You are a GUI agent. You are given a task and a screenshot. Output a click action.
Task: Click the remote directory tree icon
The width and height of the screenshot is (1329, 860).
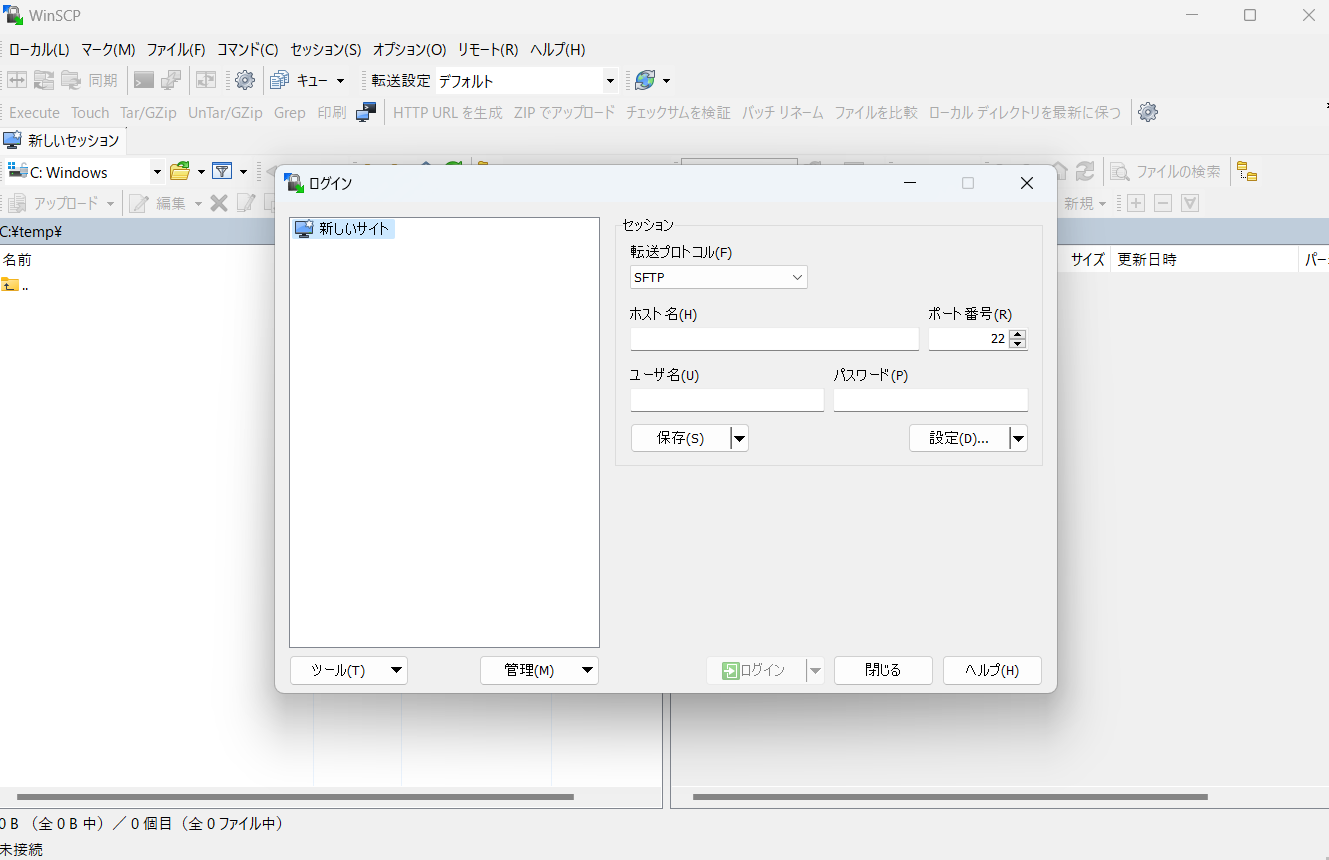(x=1247, y=171)
